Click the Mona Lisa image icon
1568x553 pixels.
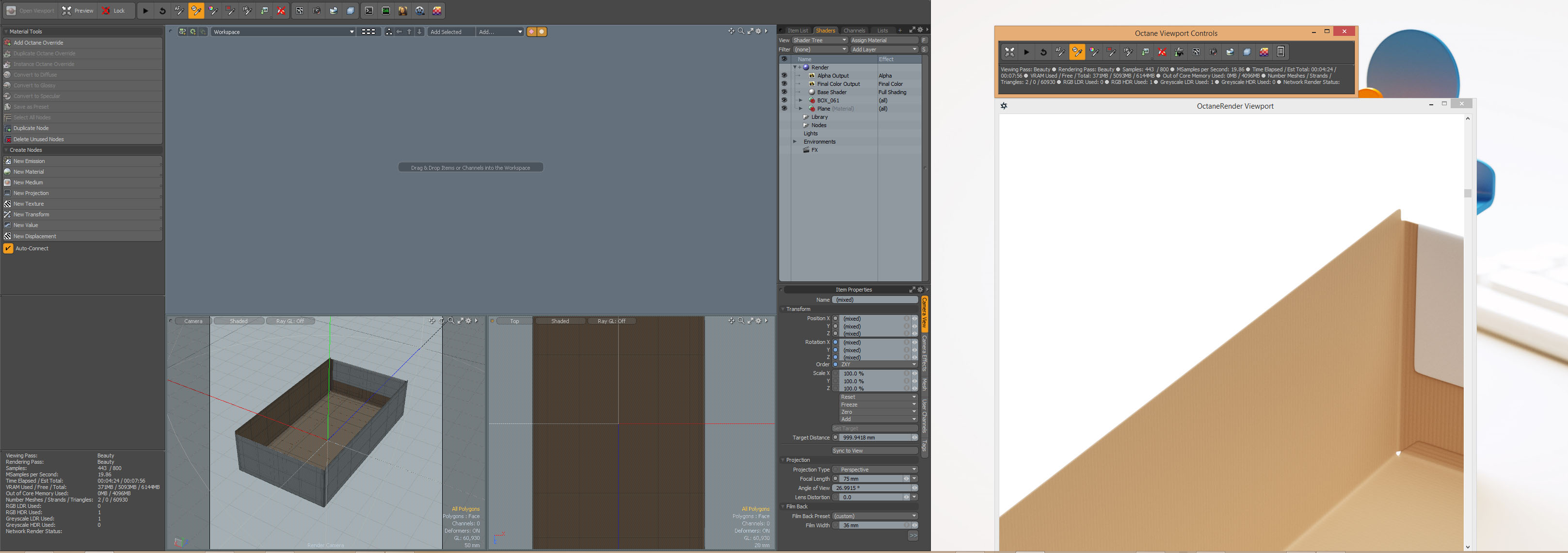[x=402, y=11]
